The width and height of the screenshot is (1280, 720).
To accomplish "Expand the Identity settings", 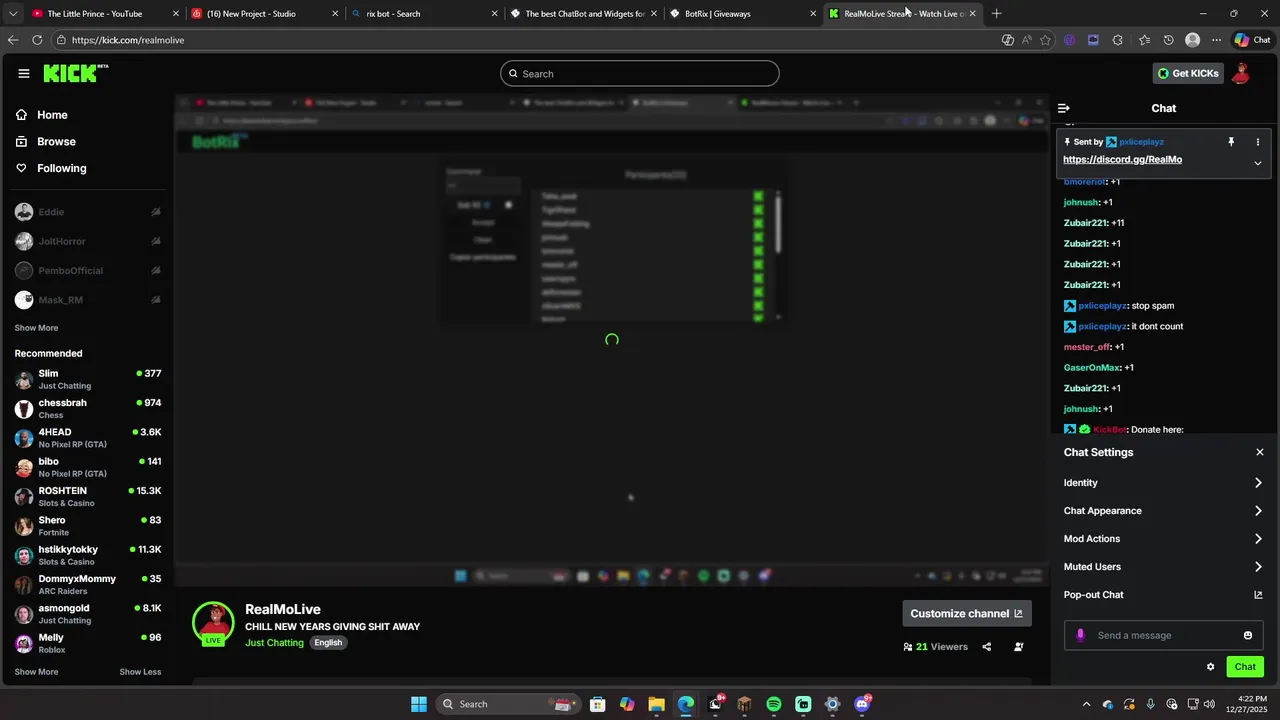I will 1163,483.
